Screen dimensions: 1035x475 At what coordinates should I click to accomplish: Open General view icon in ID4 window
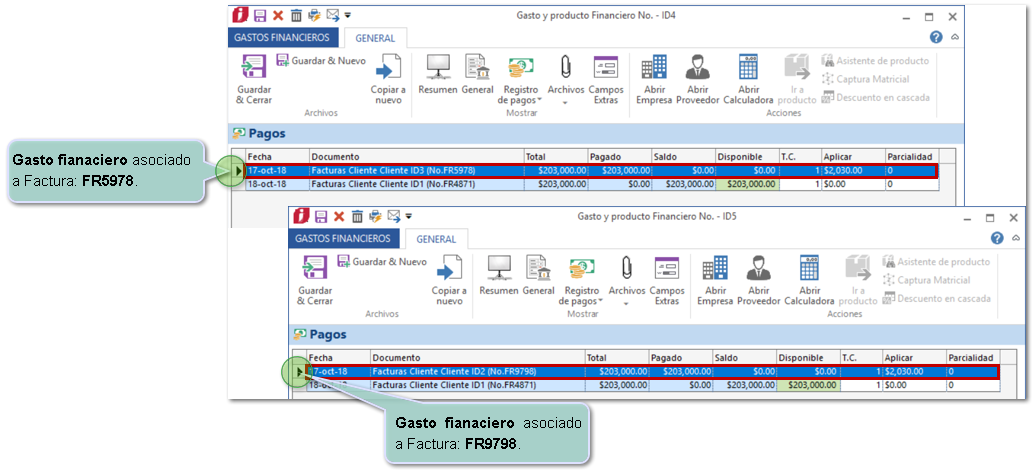click(x=478, y=75)
